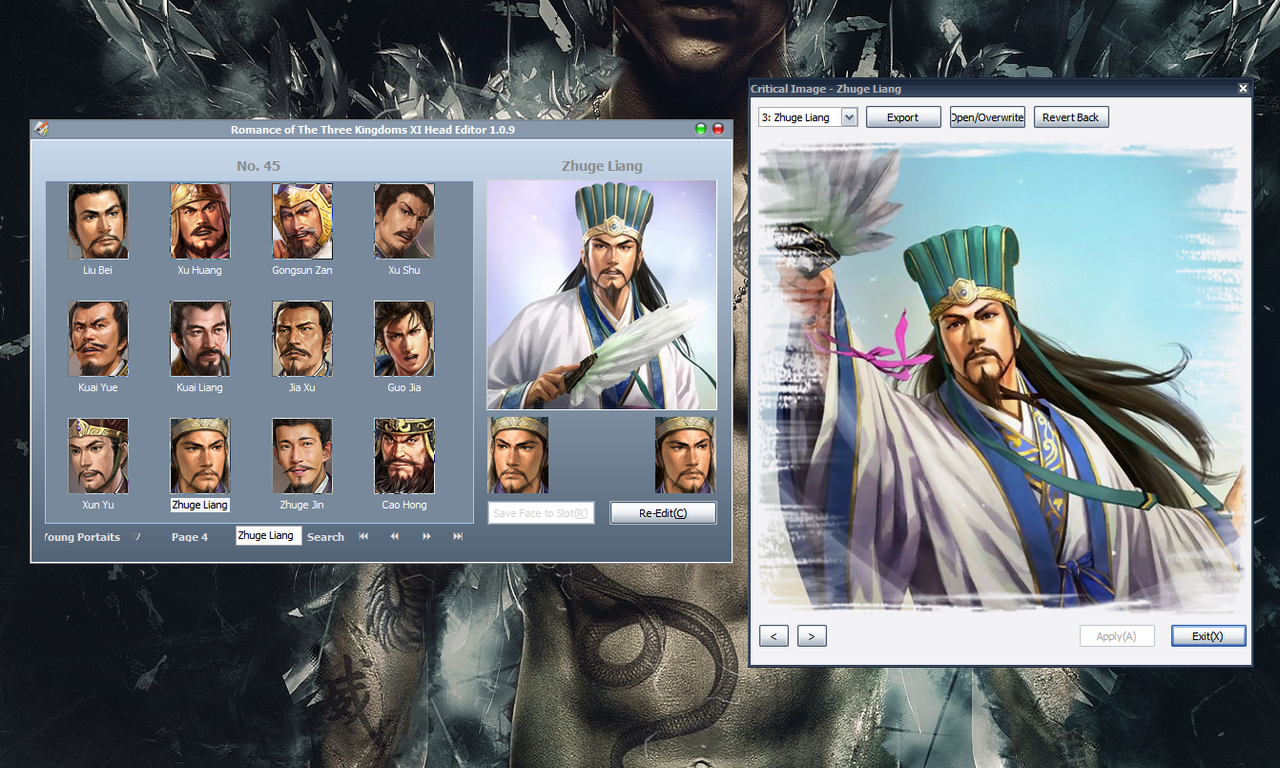
Task: Click the 'Guo Jia' name label
Action: [404, 387]
